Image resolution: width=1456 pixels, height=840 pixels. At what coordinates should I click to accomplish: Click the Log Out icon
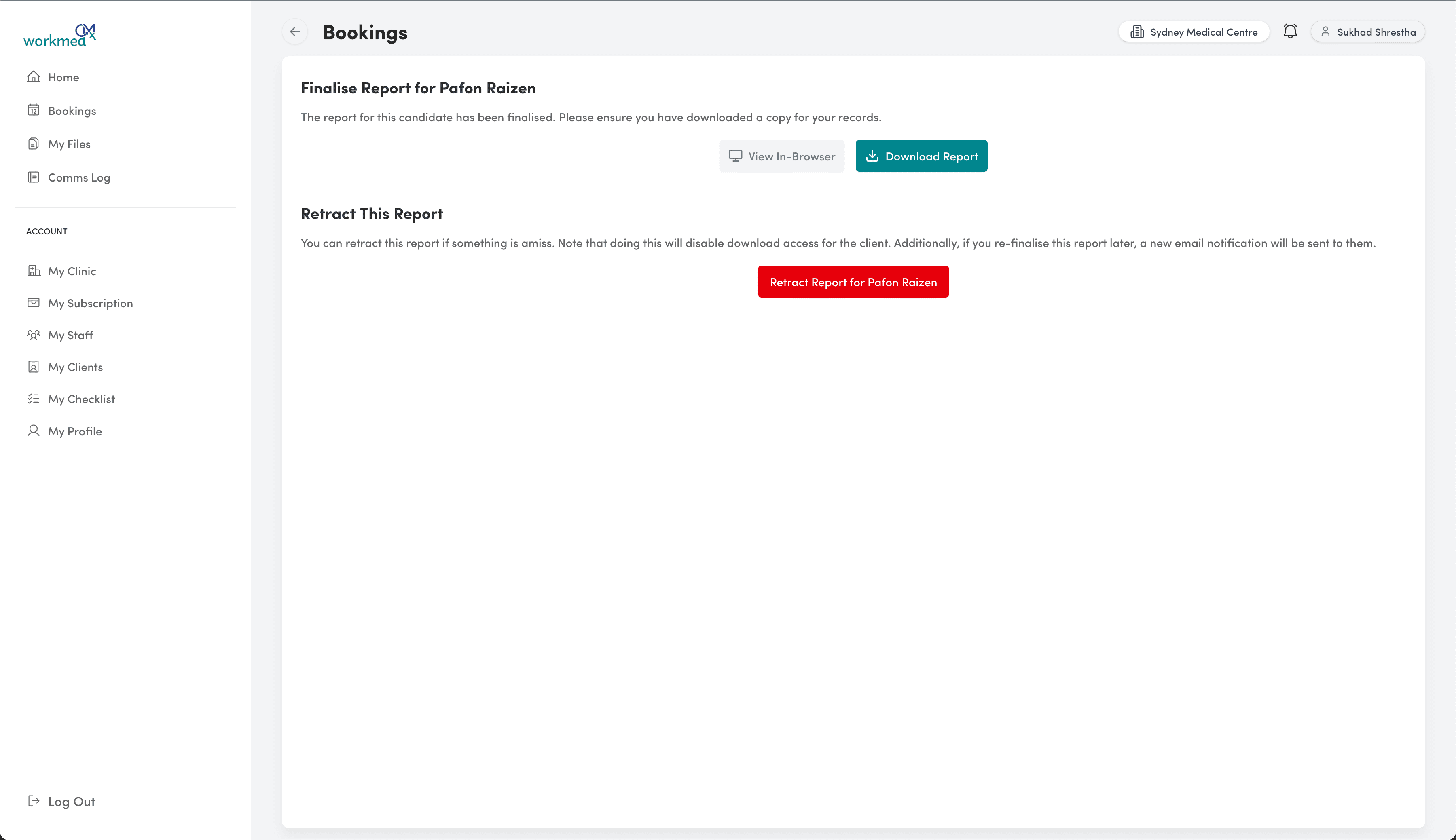tap(34, 800)
